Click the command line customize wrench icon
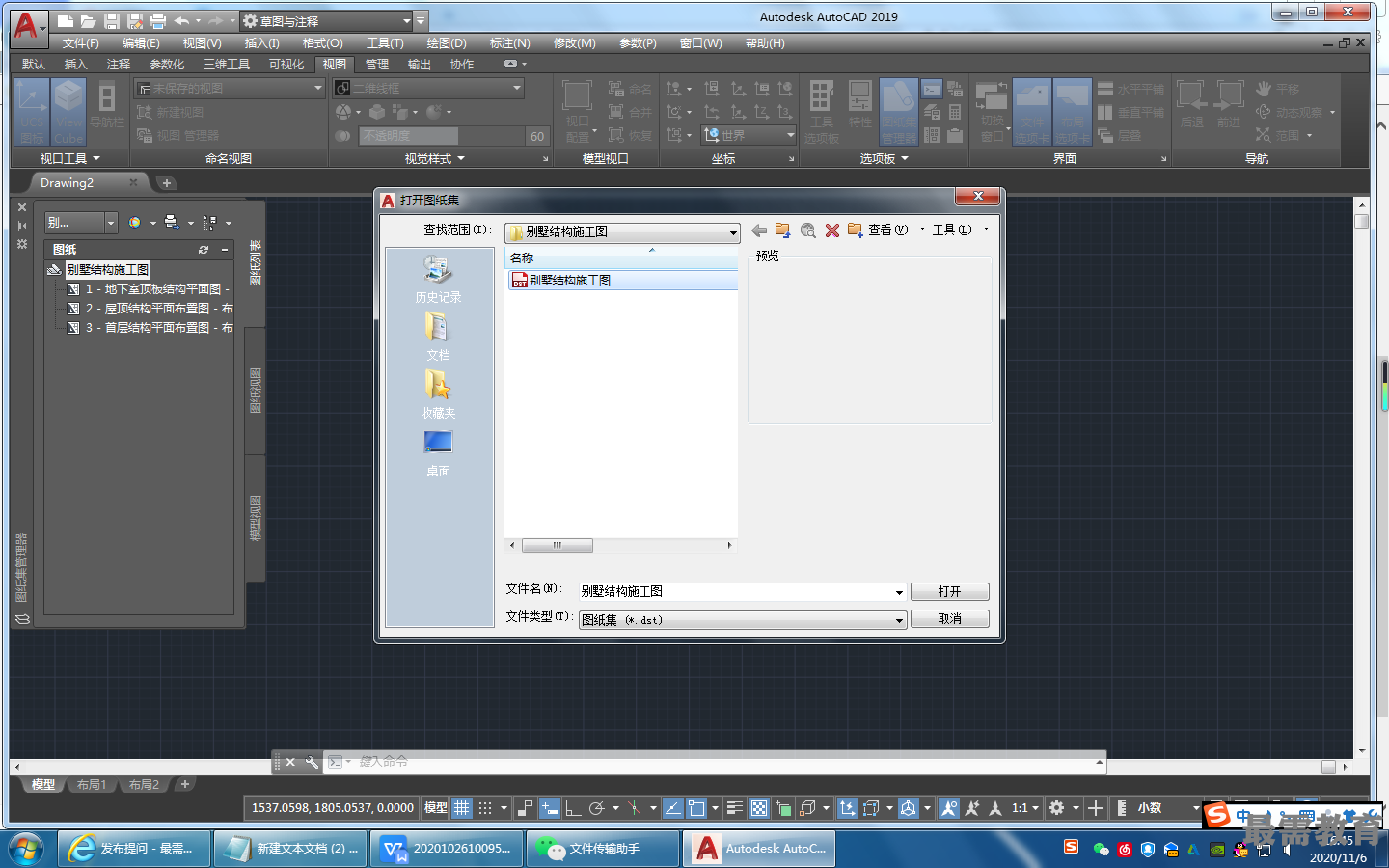Screen dimensions: 1389x868 312,762
